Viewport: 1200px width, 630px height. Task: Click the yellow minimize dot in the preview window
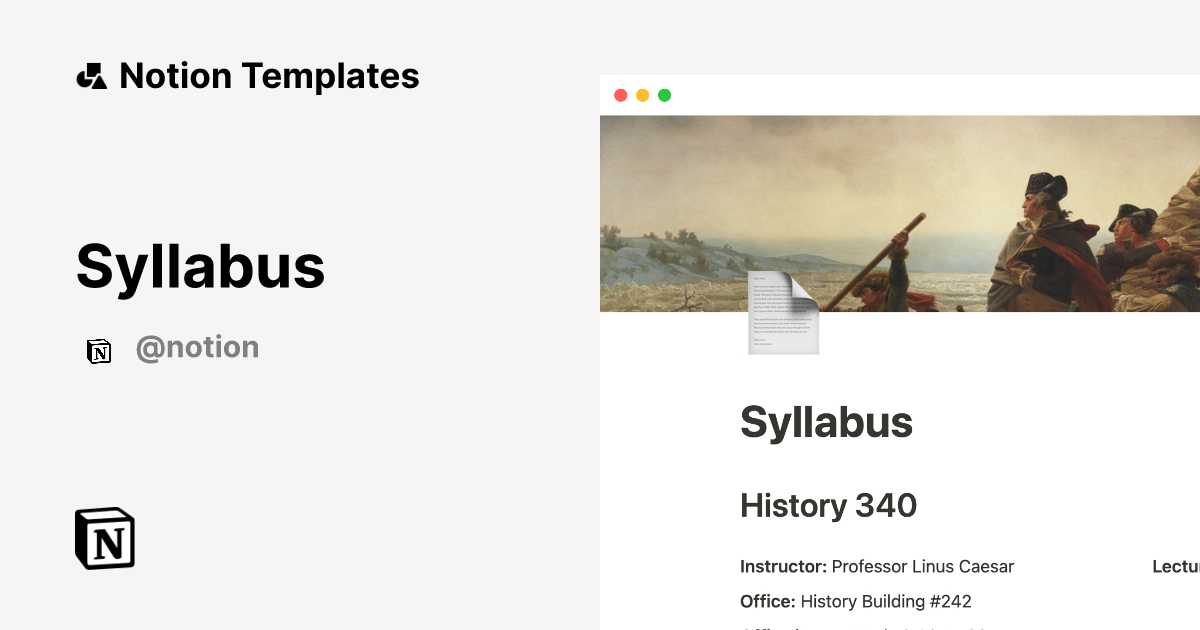[x=642, y=95]
